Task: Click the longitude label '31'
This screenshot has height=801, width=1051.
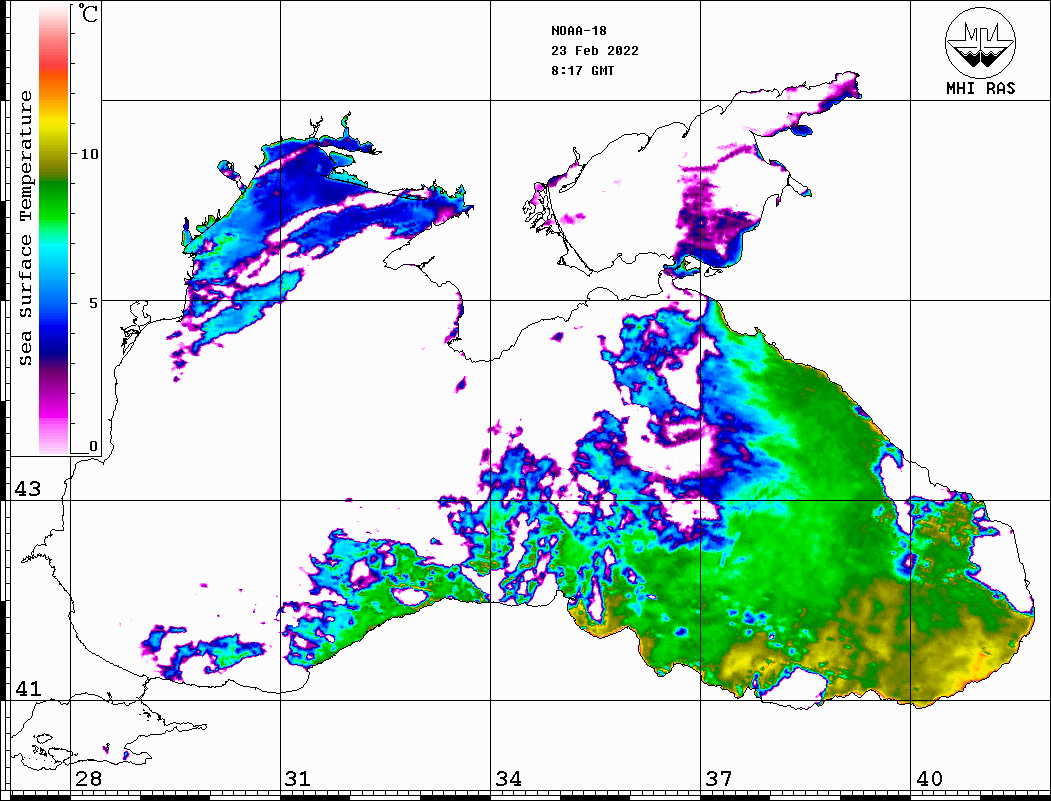Action: (298, 778)
